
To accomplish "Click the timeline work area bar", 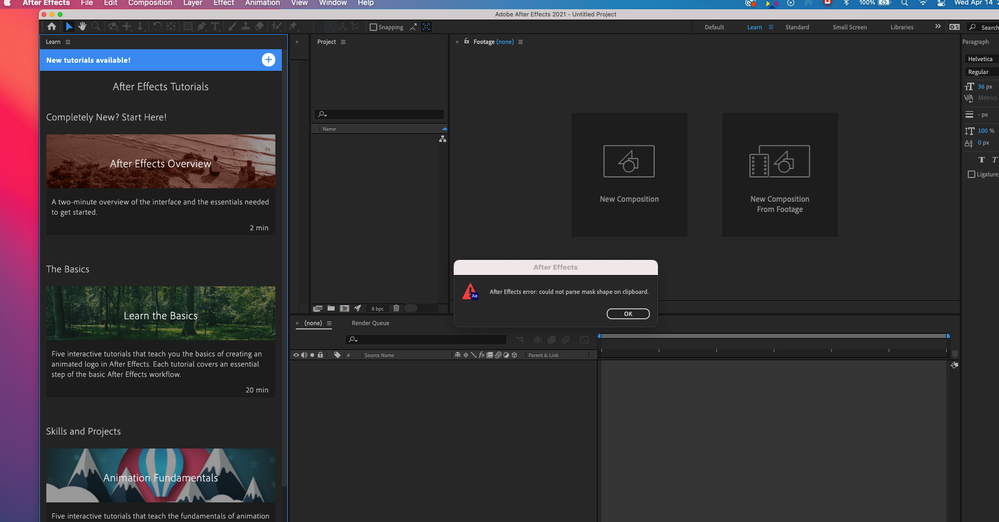I will [773, 336].
